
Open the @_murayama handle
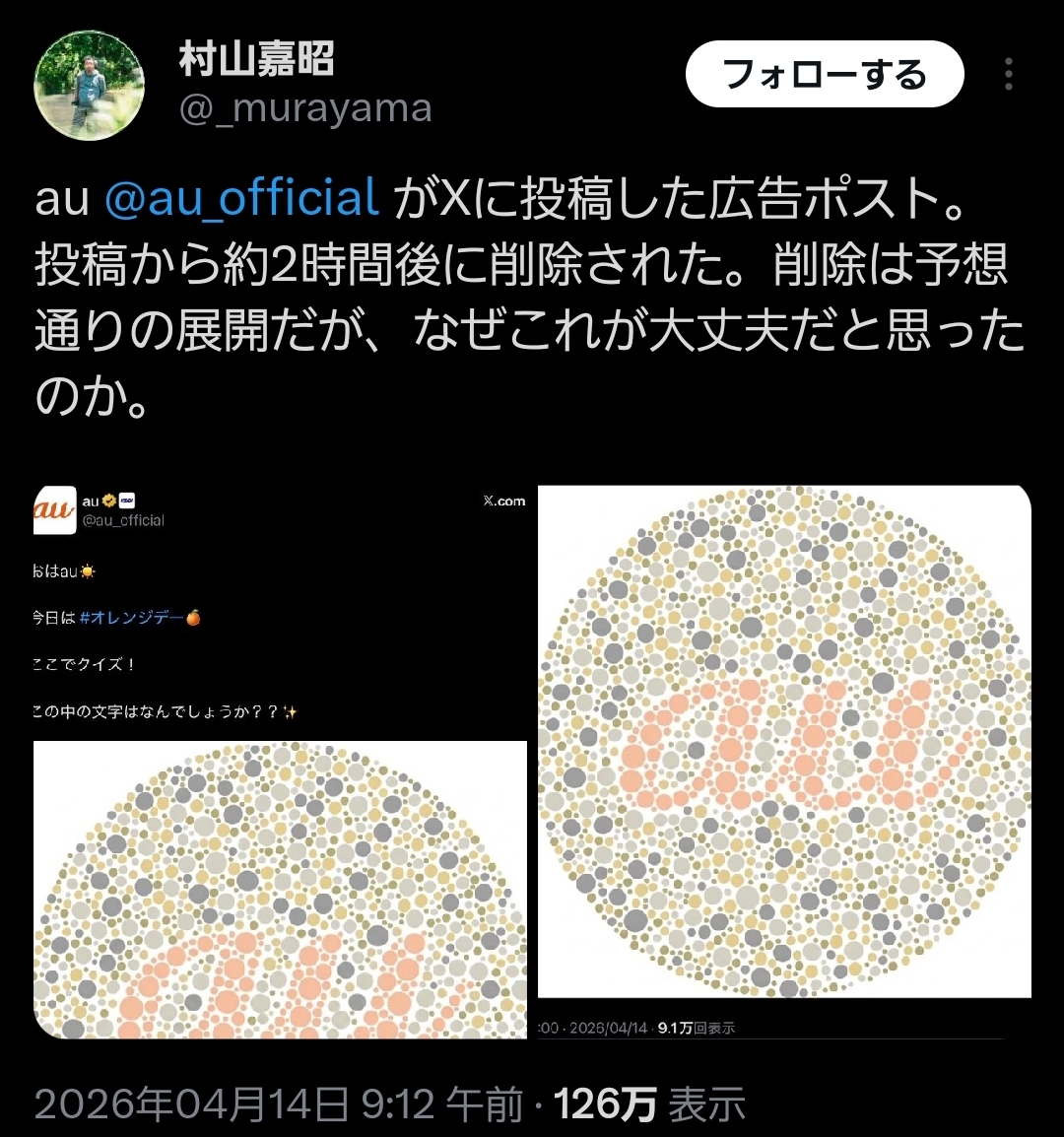coord(305,108)
